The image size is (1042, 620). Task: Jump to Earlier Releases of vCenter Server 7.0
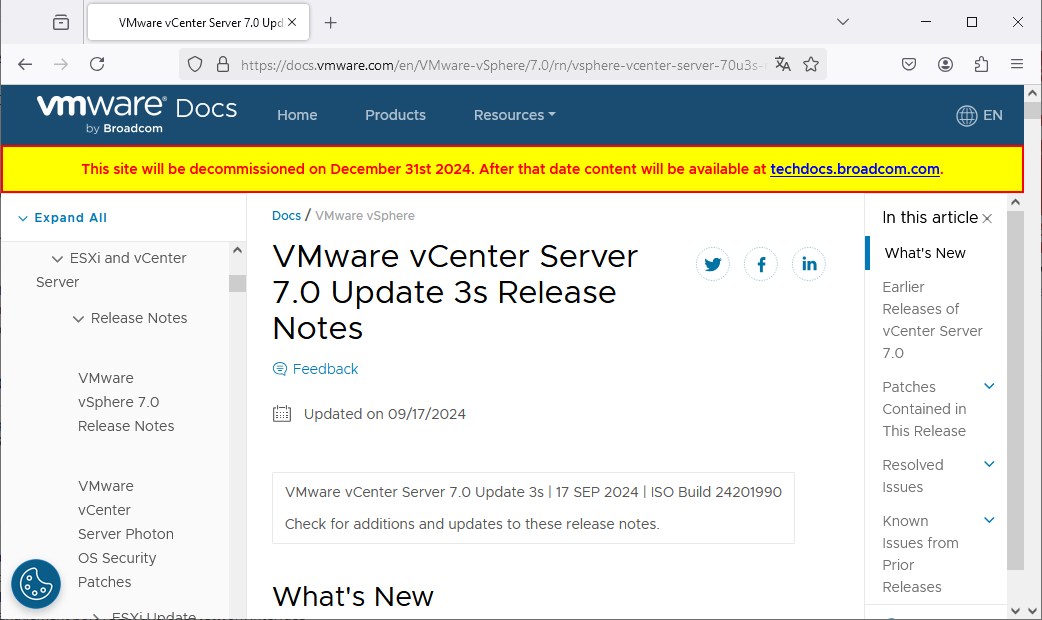[932, 320]
